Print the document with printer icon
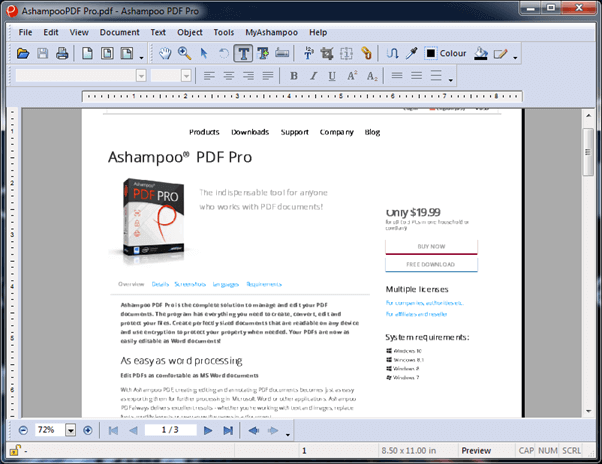This screenshot has width=602, height=464. [x=62, y=53]
